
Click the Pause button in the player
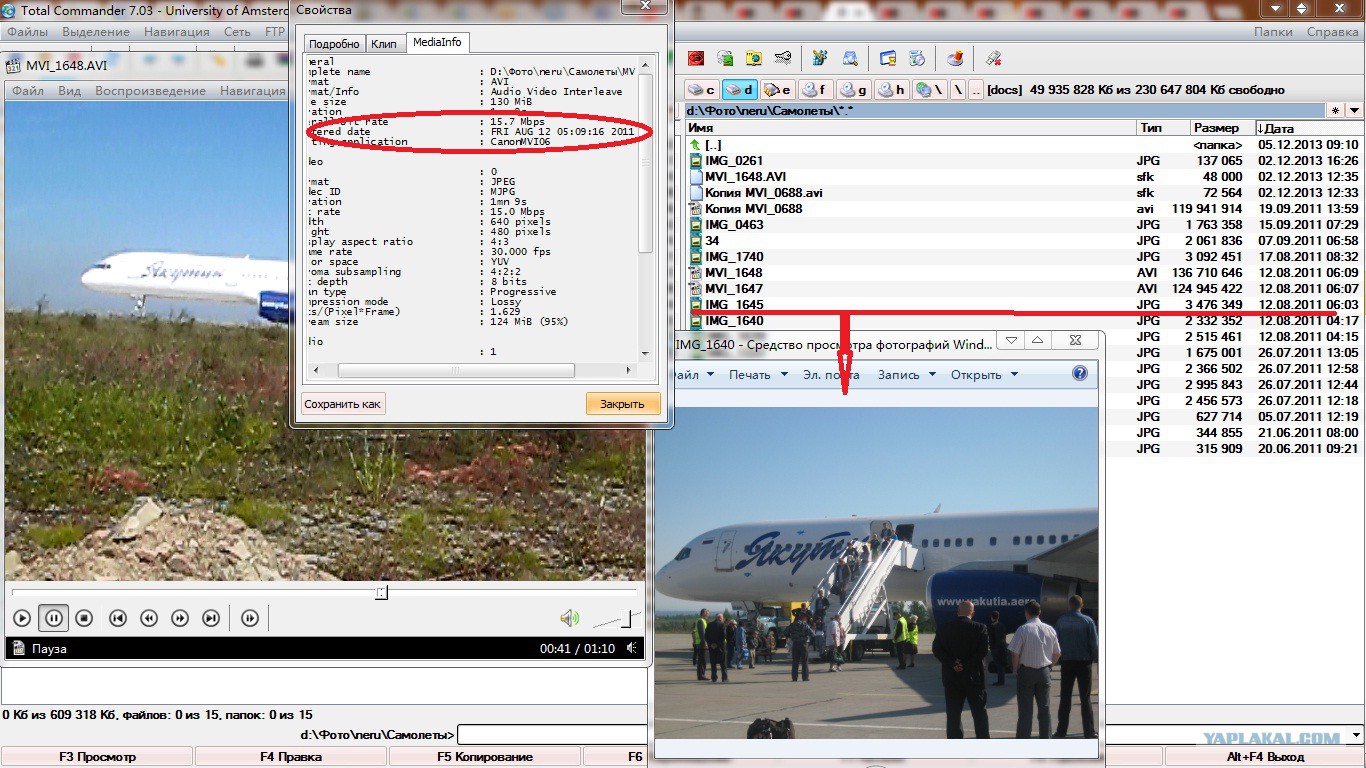[54, 618]
